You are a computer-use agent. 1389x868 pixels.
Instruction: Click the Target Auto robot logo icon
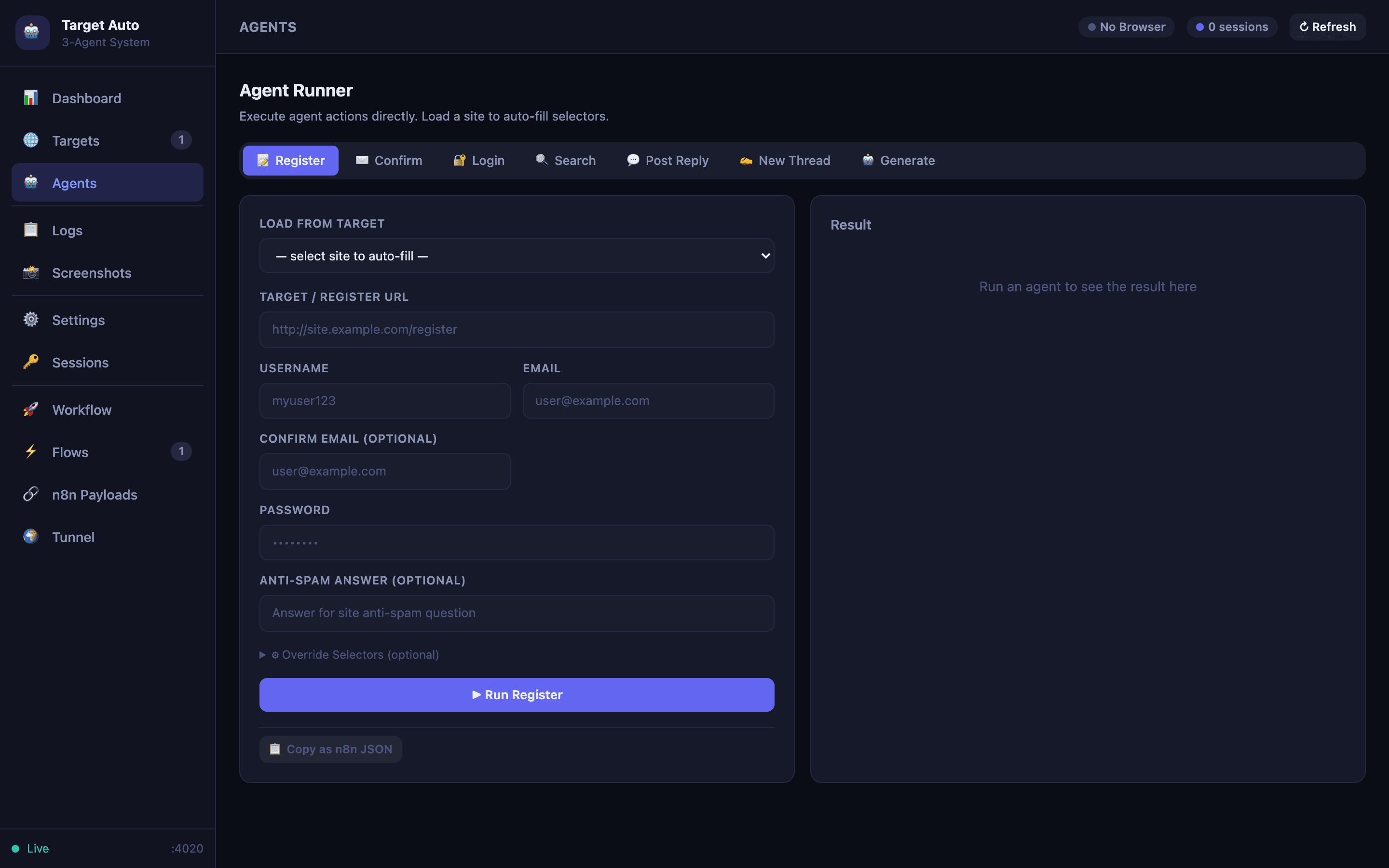[32, 33]
